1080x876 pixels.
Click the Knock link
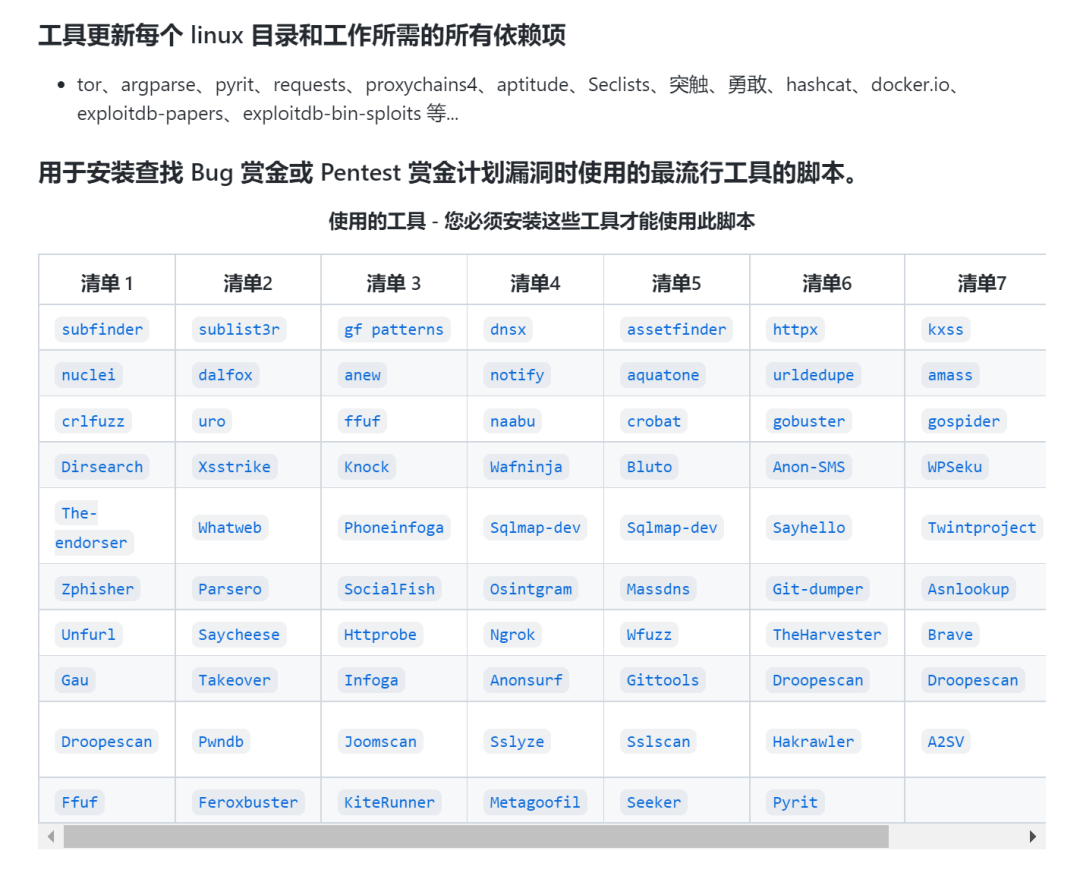click(366, 466)
